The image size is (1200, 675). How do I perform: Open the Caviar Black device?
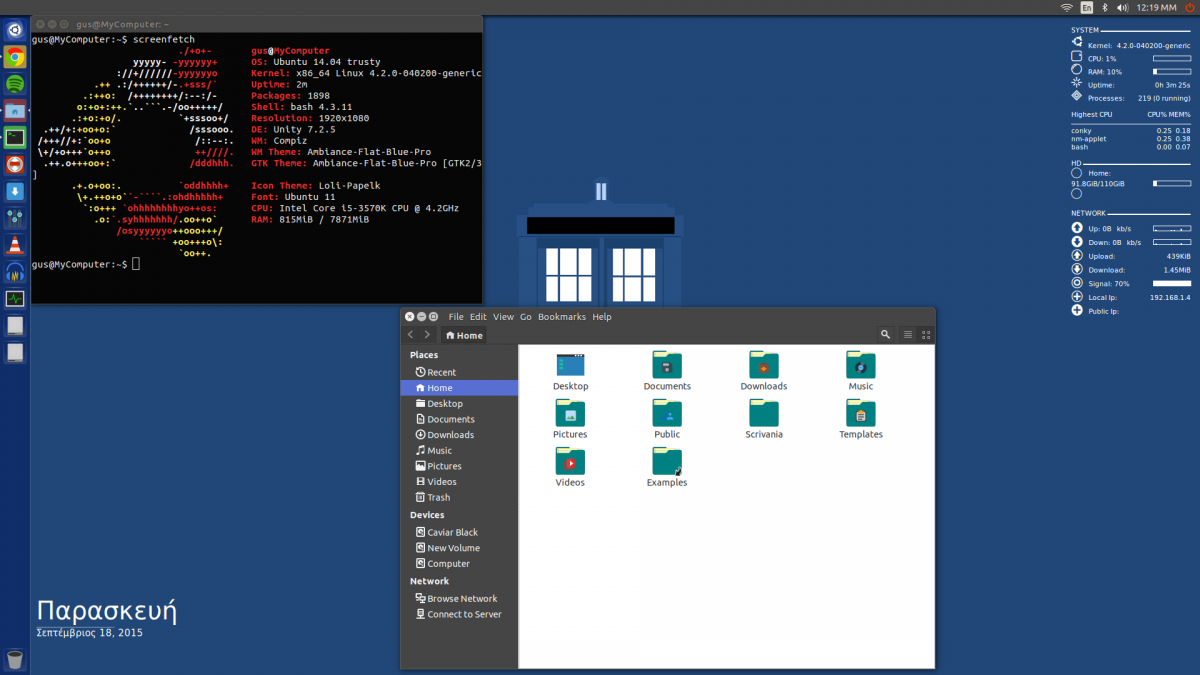tap(459, 532)
